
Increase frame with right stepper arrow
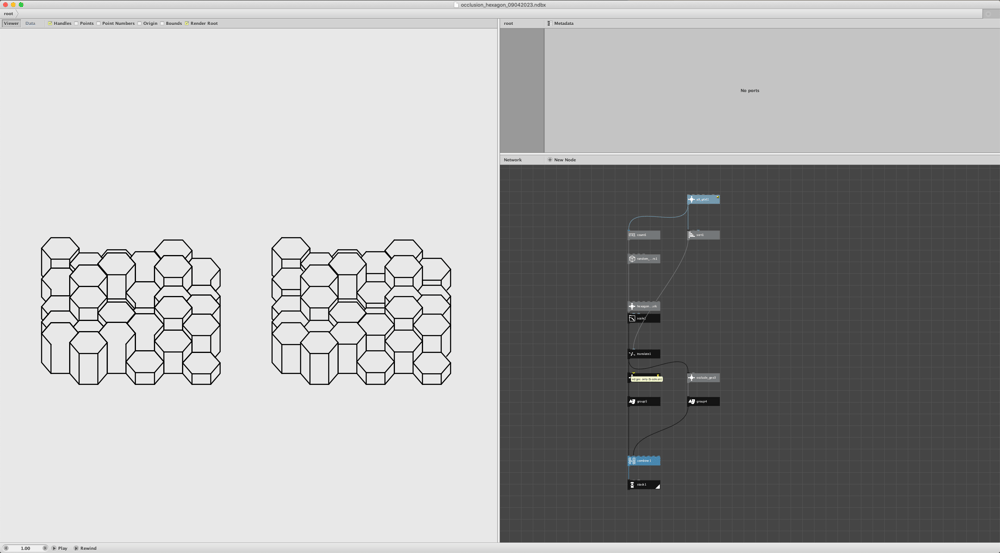45,548
